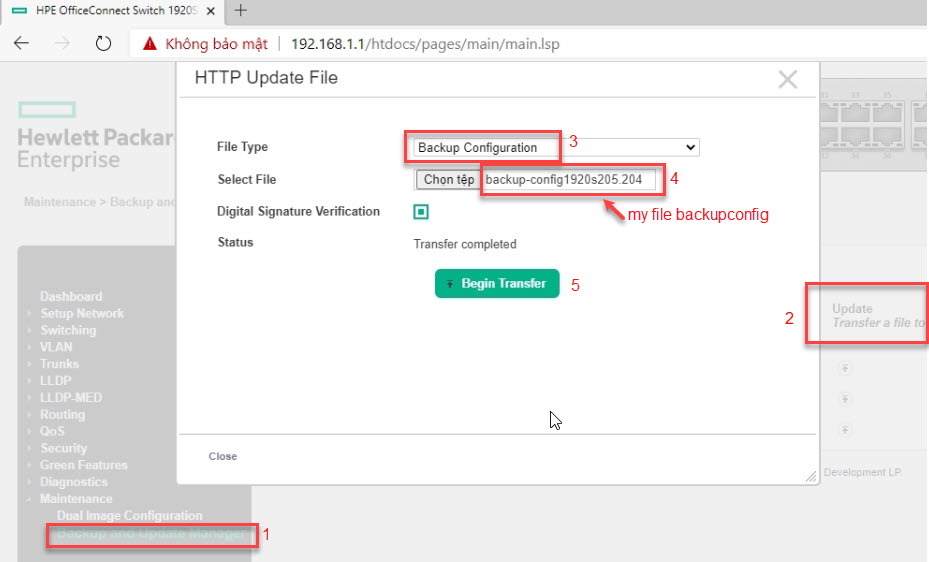Expand the Security menu
The height and width of the screenshot is (562, 929).
(63, 449)
